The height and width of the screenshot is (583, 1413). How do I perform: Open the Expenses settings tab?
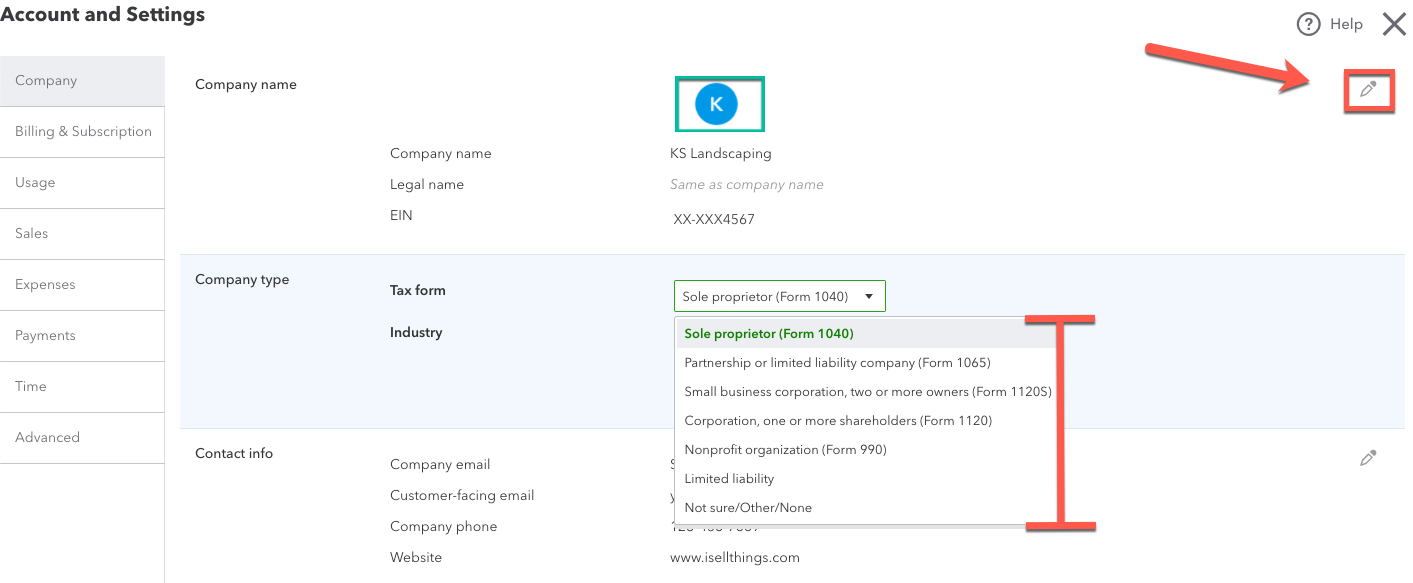tap(45, 285)
